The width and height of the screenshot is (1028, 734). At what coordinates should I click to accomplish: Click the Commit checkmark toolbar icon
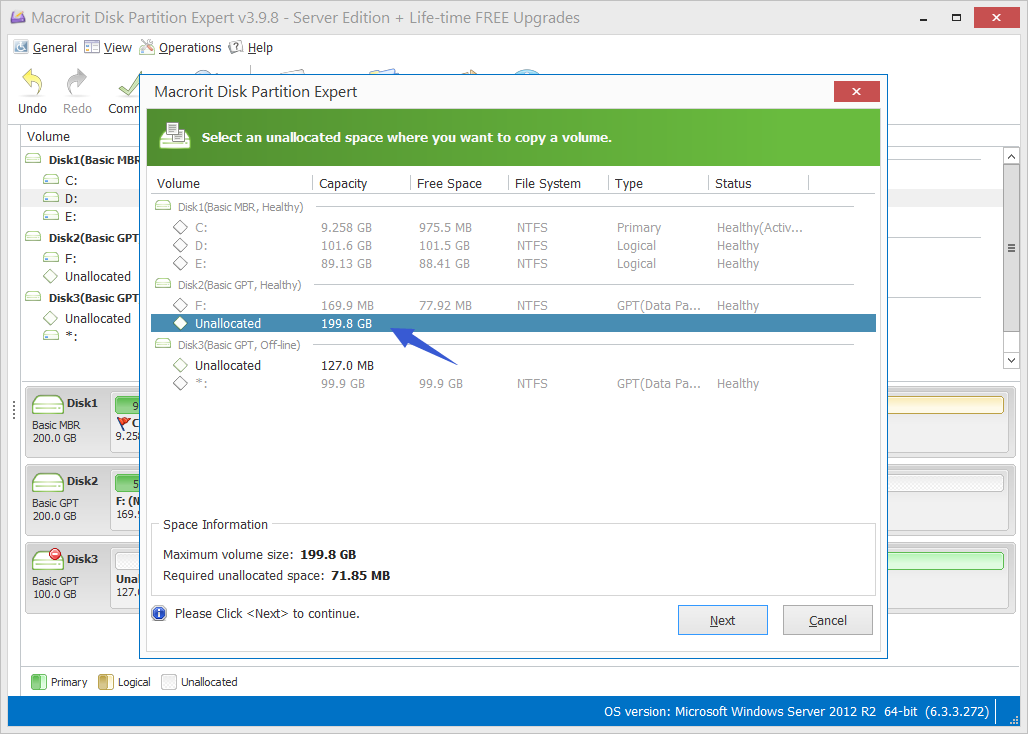tap(128, 84)
